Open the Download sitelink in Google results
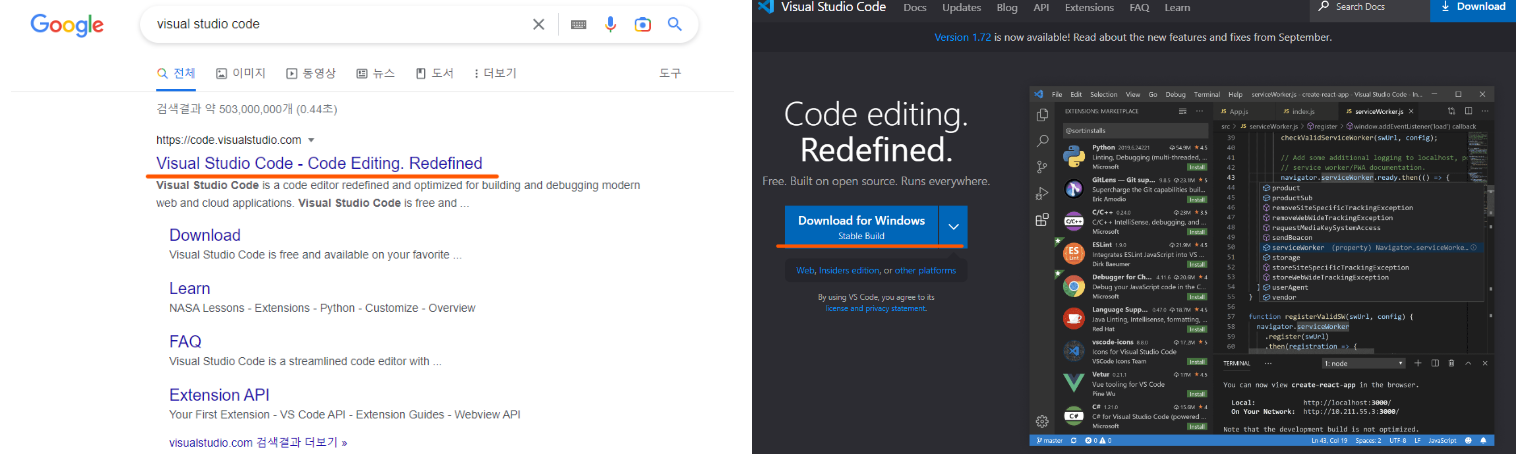Image resolution: width=1519 pixels, height=456 pixels. pos(205,235)
